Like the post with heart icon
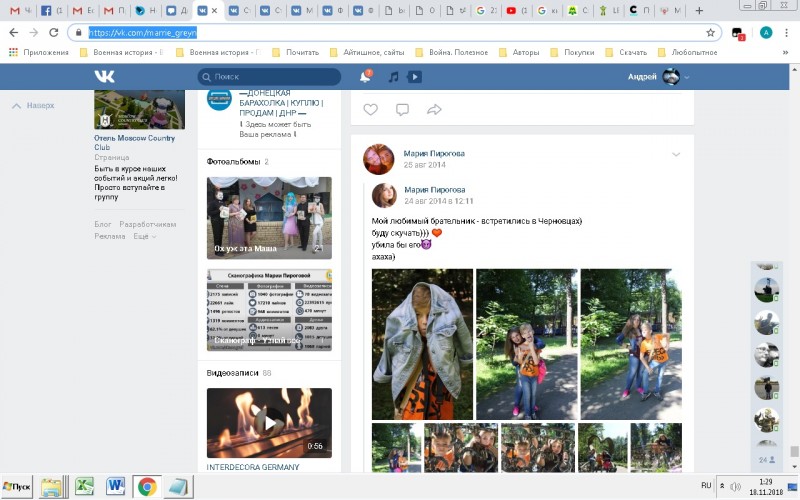The height and width of the screenshot is (500, 800). point(370,109)
